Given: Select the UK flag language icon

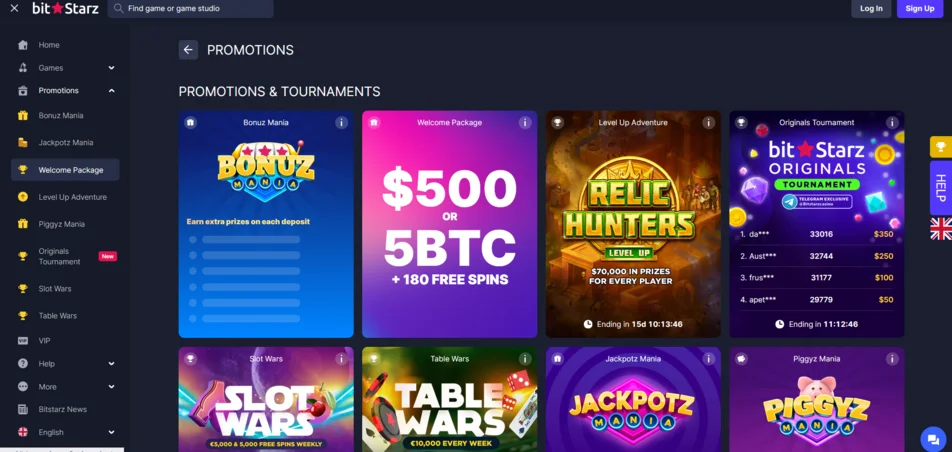Looking at the screenshot, I should pyautogui.click(x=940, y=228).
